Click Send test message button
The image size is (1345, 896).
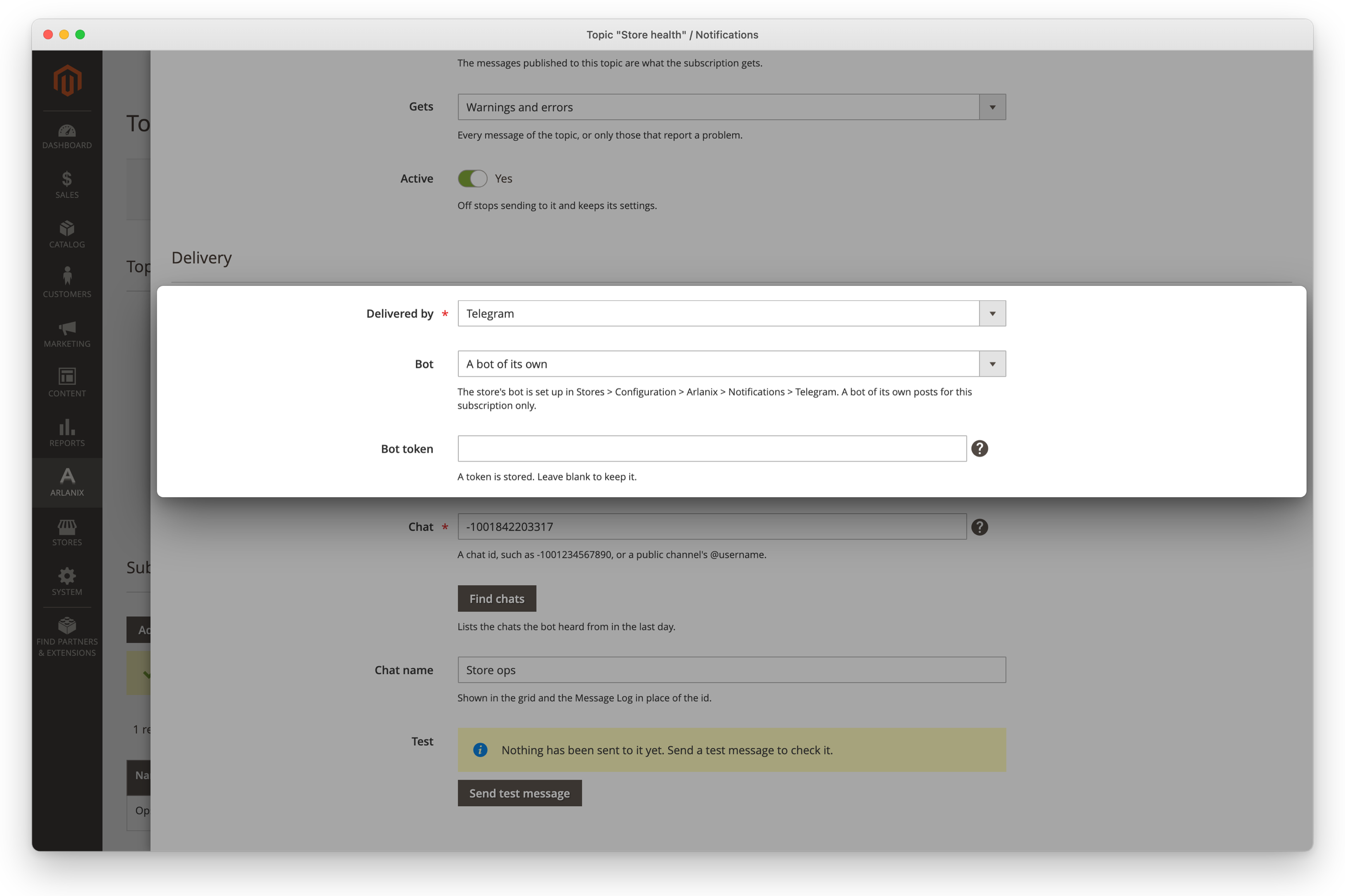pos(519,793)
